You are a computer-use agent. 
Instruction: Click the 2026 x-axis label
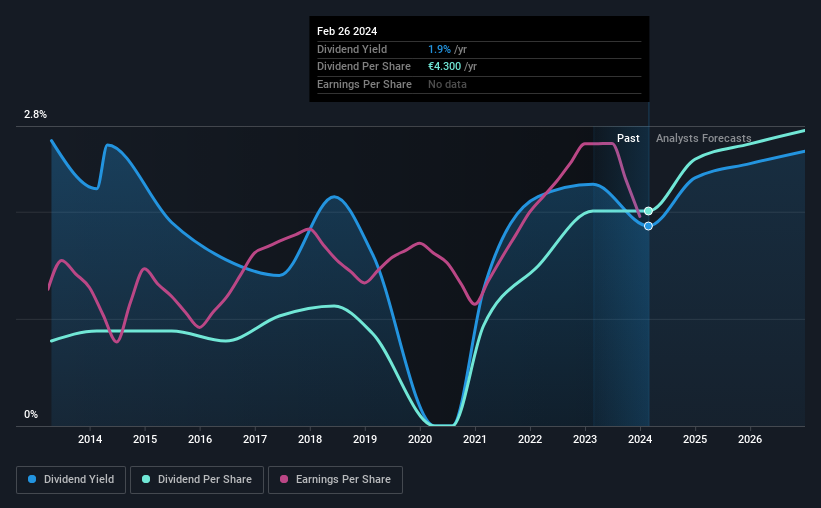pyautogui.click(x=750, y=439)
